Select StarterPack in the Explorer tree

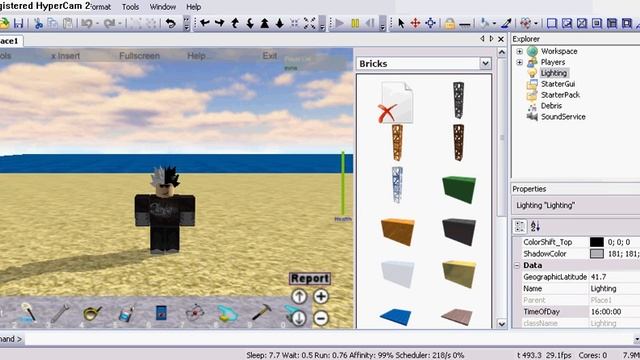[560, 95]
